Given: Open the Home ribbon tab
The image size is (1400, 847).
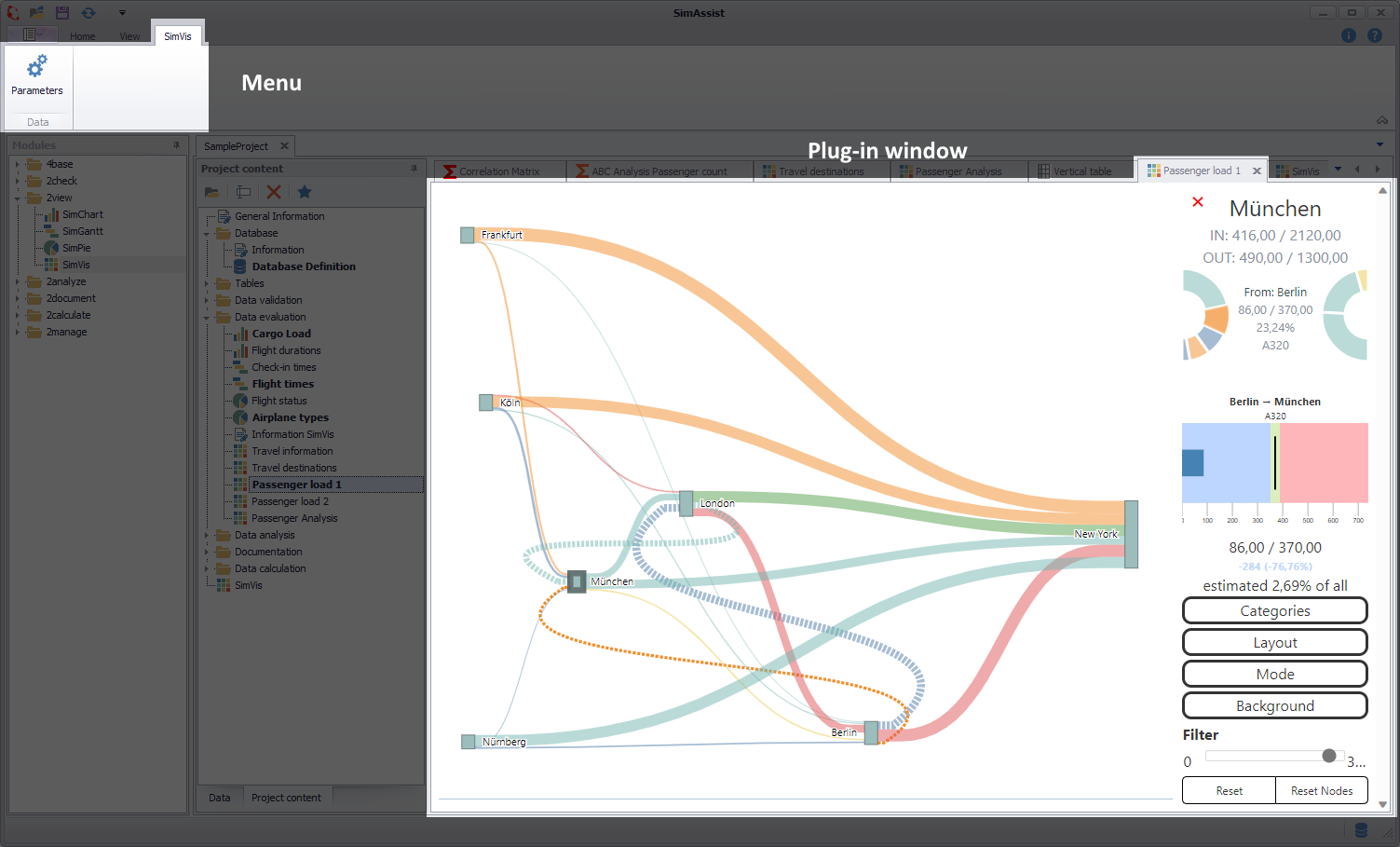Looking at the screenshot, I should [x=82, y=36].
